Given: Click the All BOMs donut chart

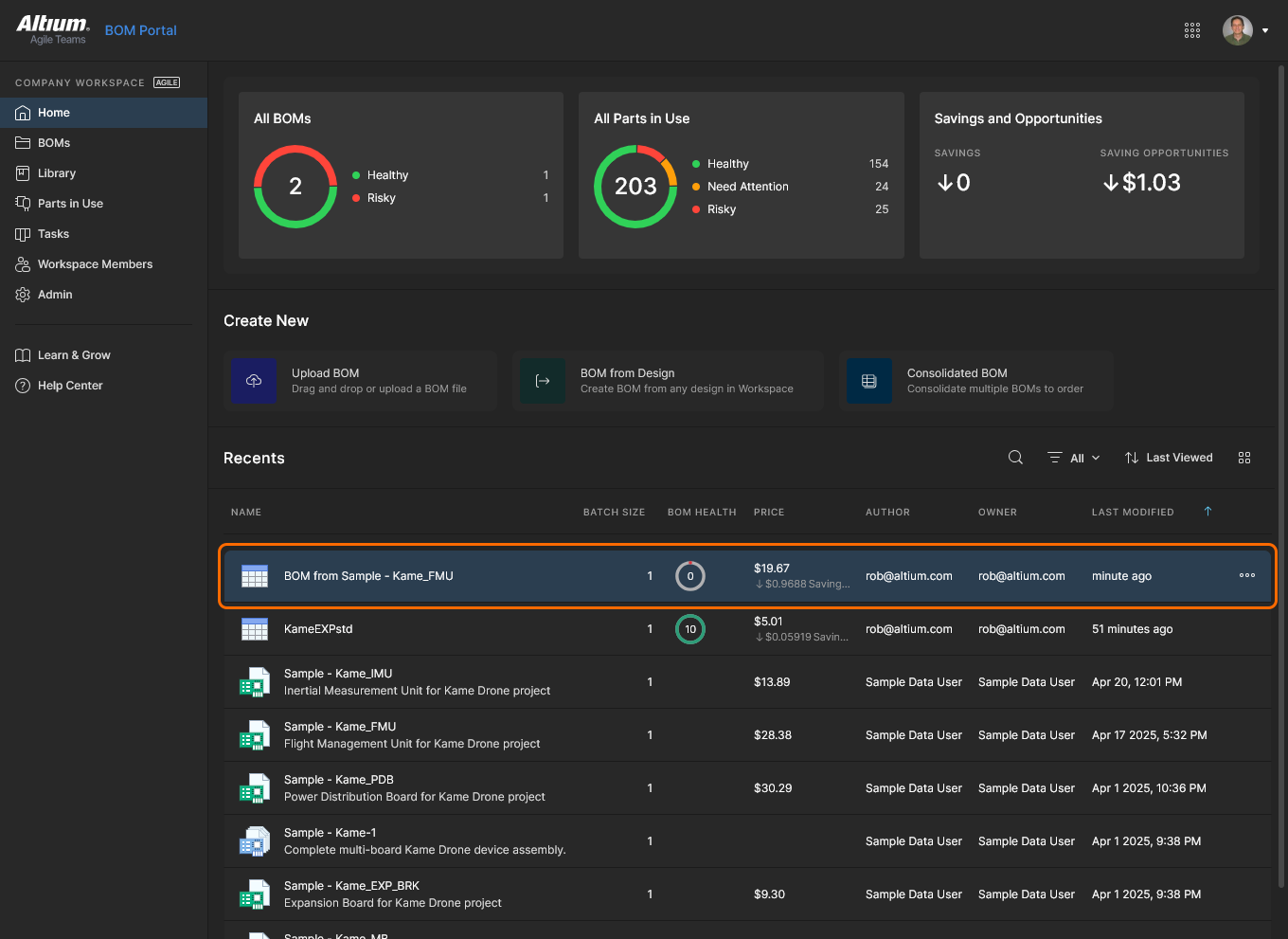Looking at the screenshot, I should point(295,187).
